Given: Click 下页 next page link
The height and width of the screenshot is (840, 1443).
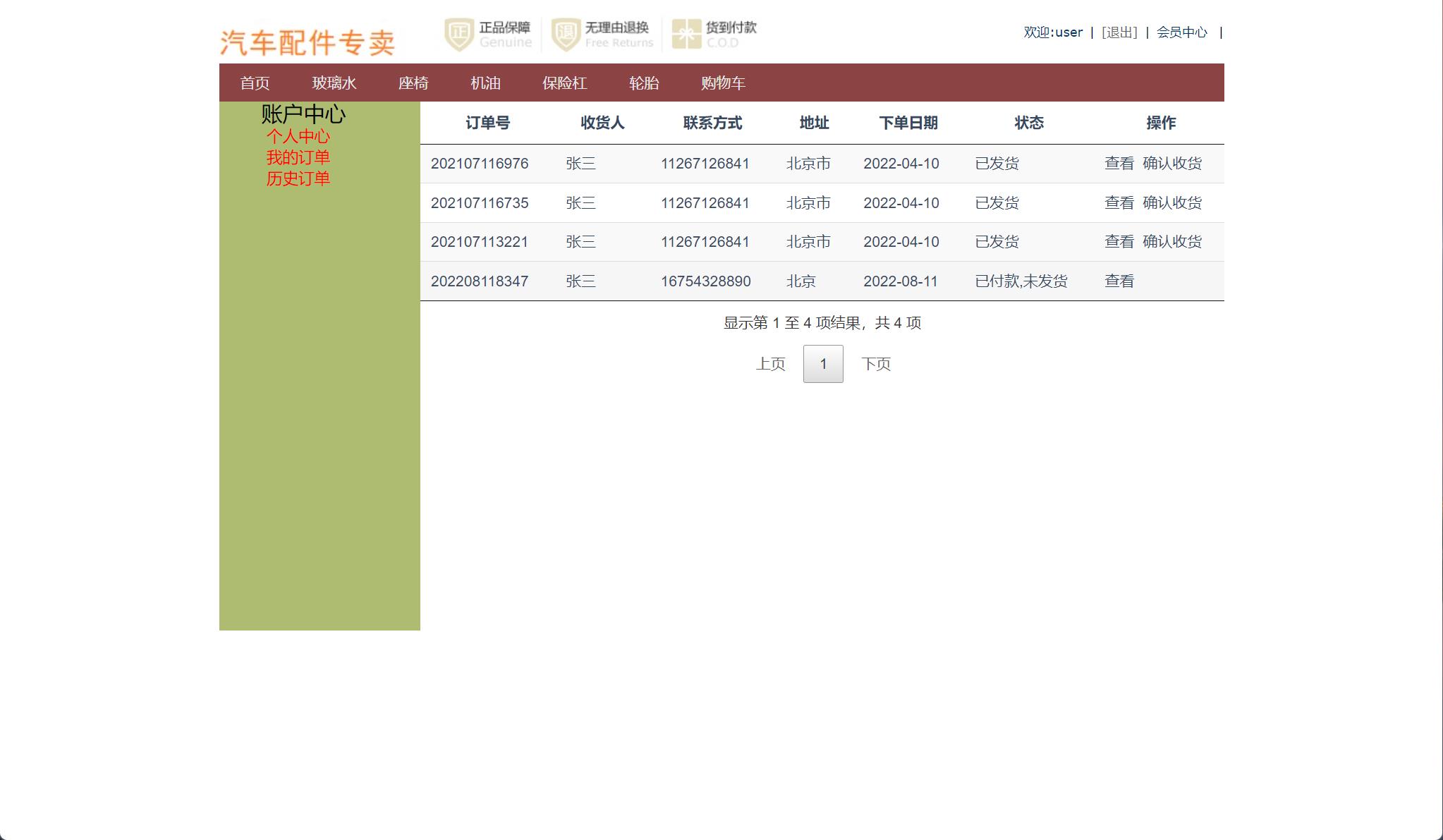Looking at the screenshot, I should [x=877, y=363].
